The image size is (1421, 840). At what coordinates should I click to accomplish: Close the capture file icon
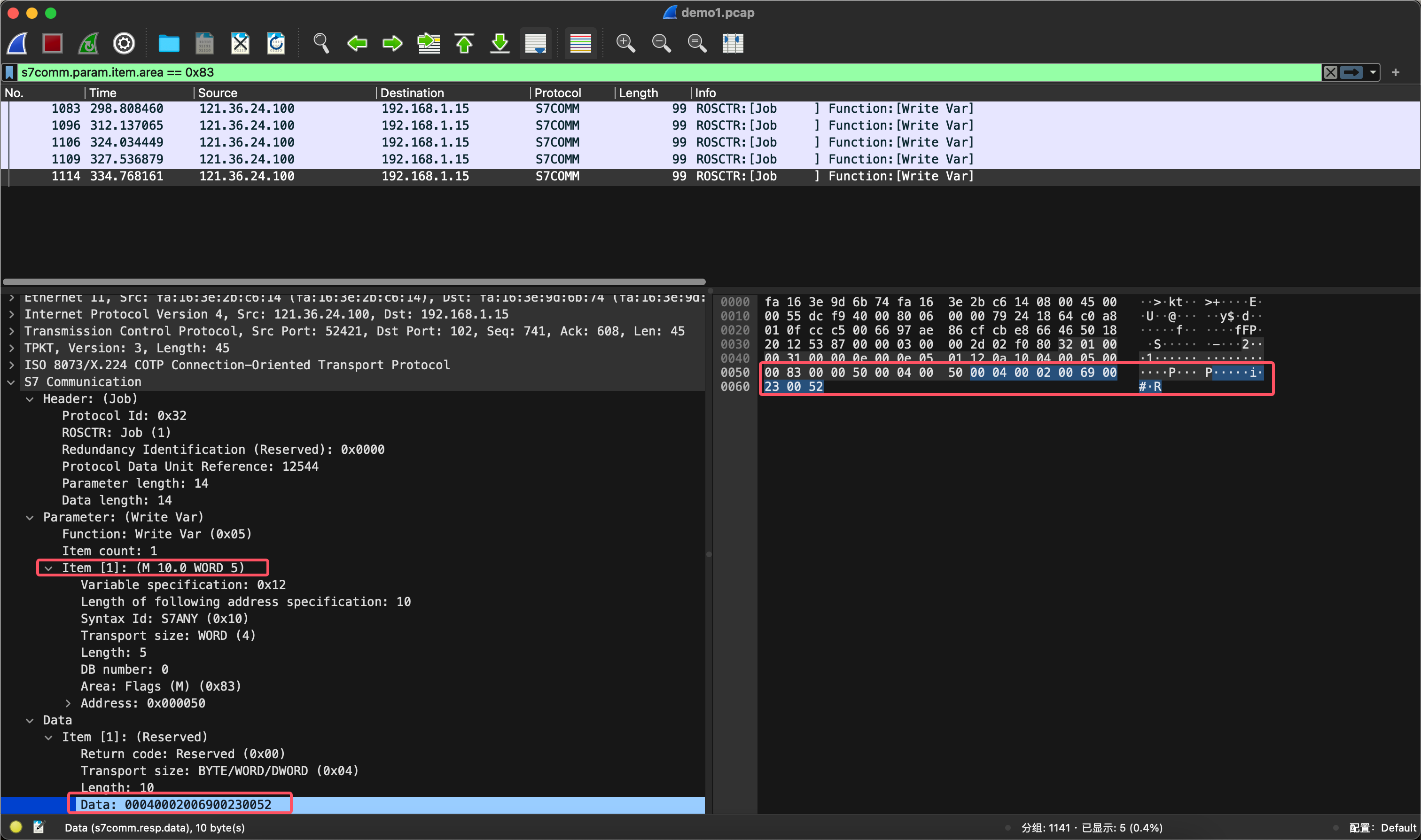tap(240, 43)
